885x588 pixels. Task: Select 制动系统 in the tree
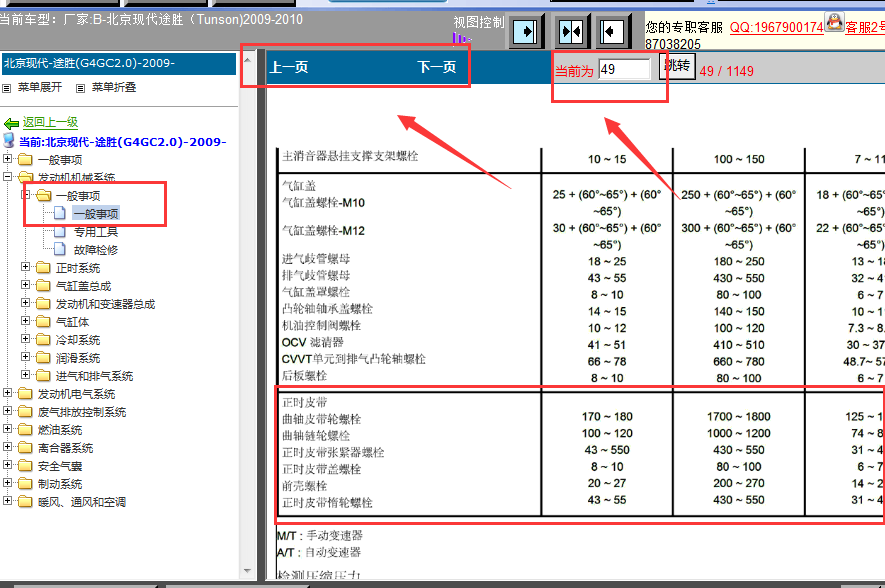[x=60, y=484]
